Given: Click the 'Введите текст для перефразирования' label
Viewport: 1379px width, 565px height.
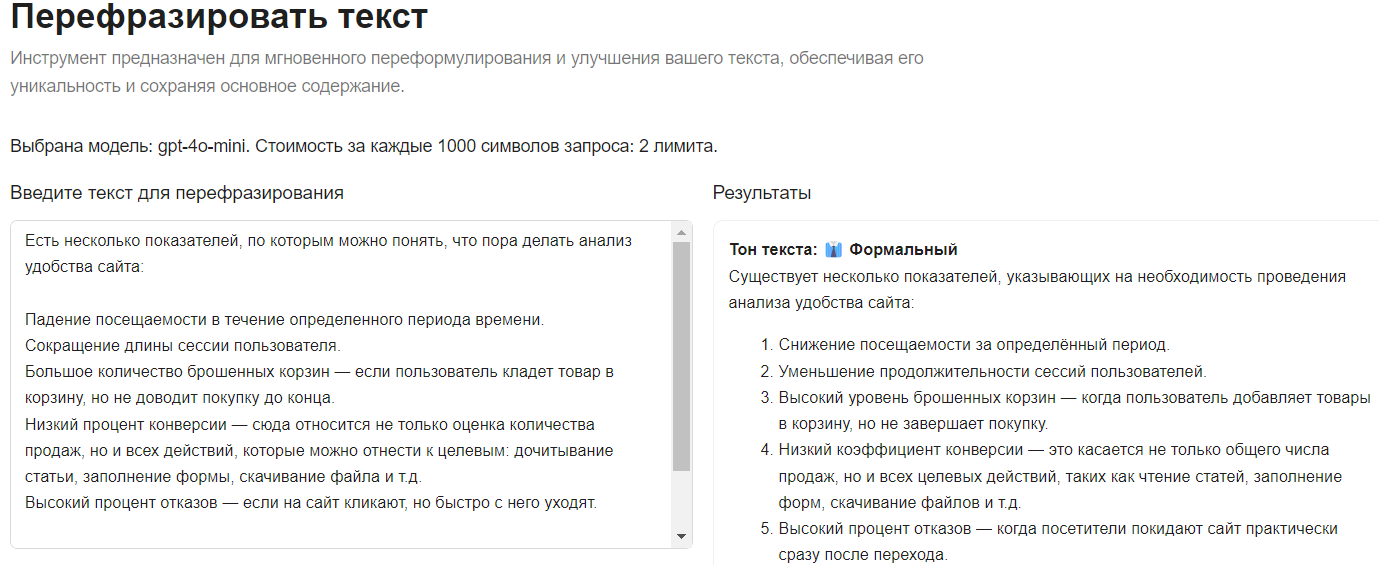Looking at the screenshot, I should [177, 193].
